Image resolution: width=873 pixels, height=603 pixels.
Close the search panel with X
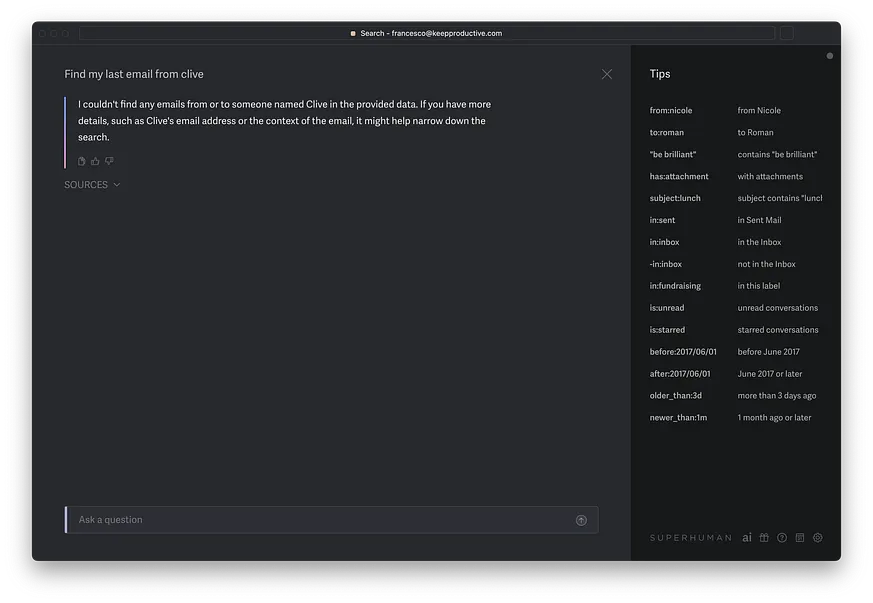[607, 74]
